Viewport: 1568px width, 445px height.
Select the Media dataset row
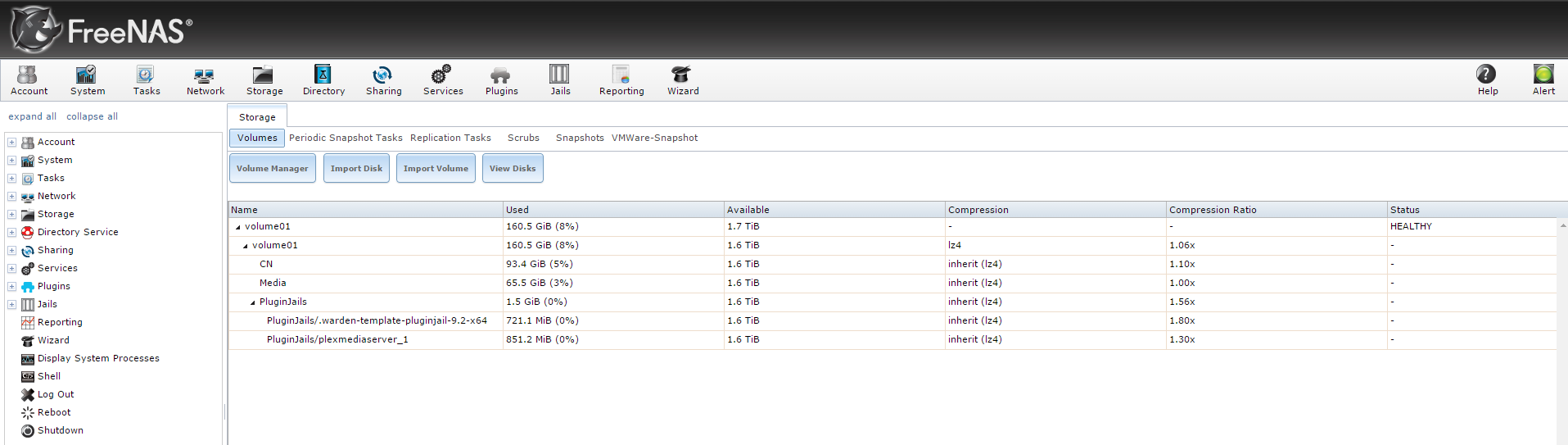(x=892, y=283)
